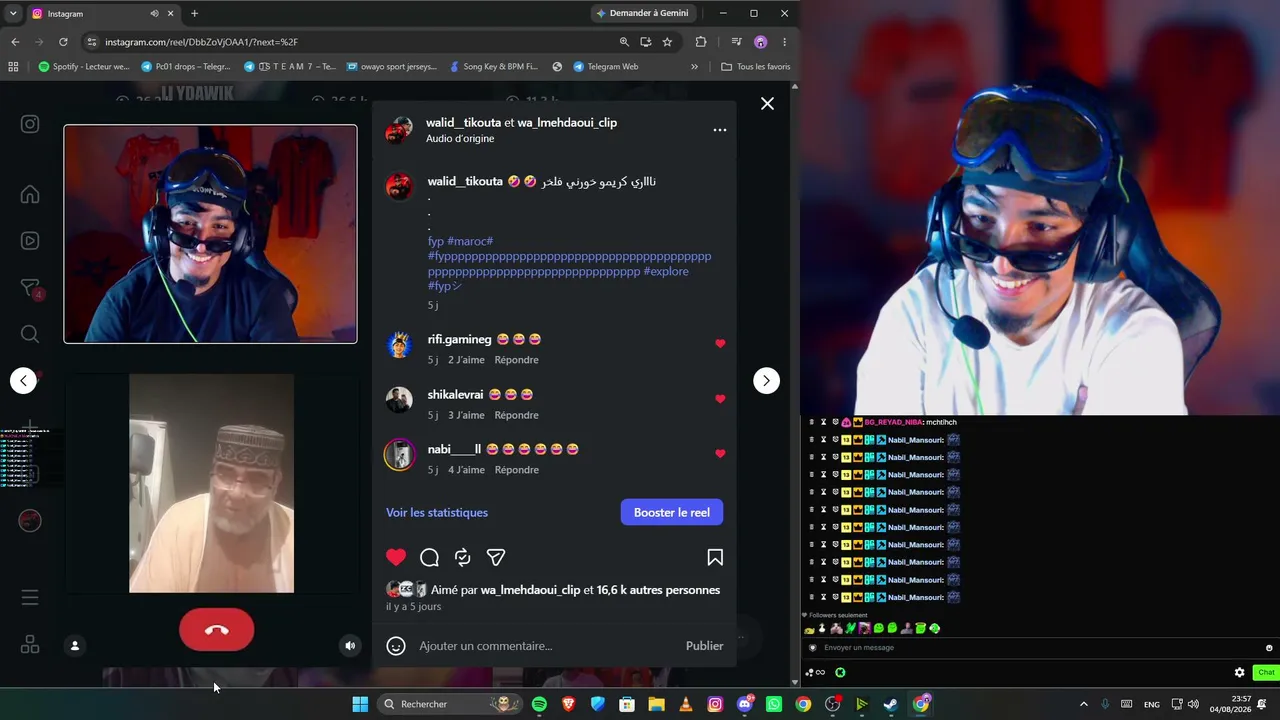Open Reels section in Instagram sidebar
The width and height of the screenshot is (1280, 720).
(30, 241)
